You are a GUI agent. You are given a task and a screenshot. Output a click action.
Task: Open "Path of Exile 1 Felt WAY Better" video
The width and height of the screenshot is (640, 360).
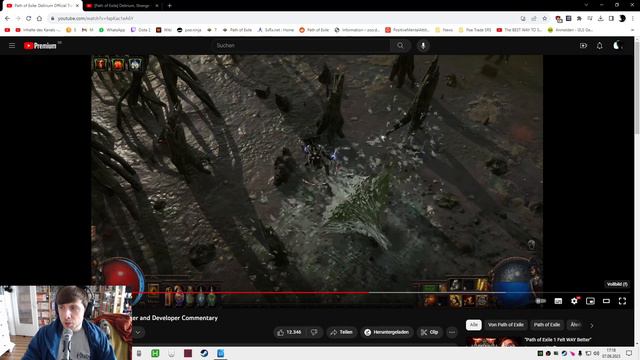pos(558,340)
